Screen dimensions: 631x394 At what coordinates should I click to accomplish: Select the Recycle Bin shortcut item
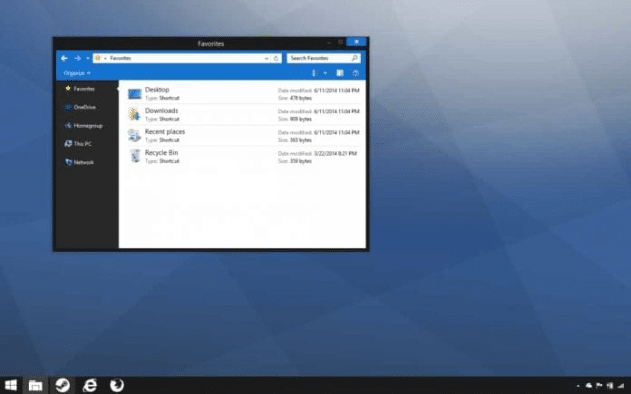(x=244, y=157)
